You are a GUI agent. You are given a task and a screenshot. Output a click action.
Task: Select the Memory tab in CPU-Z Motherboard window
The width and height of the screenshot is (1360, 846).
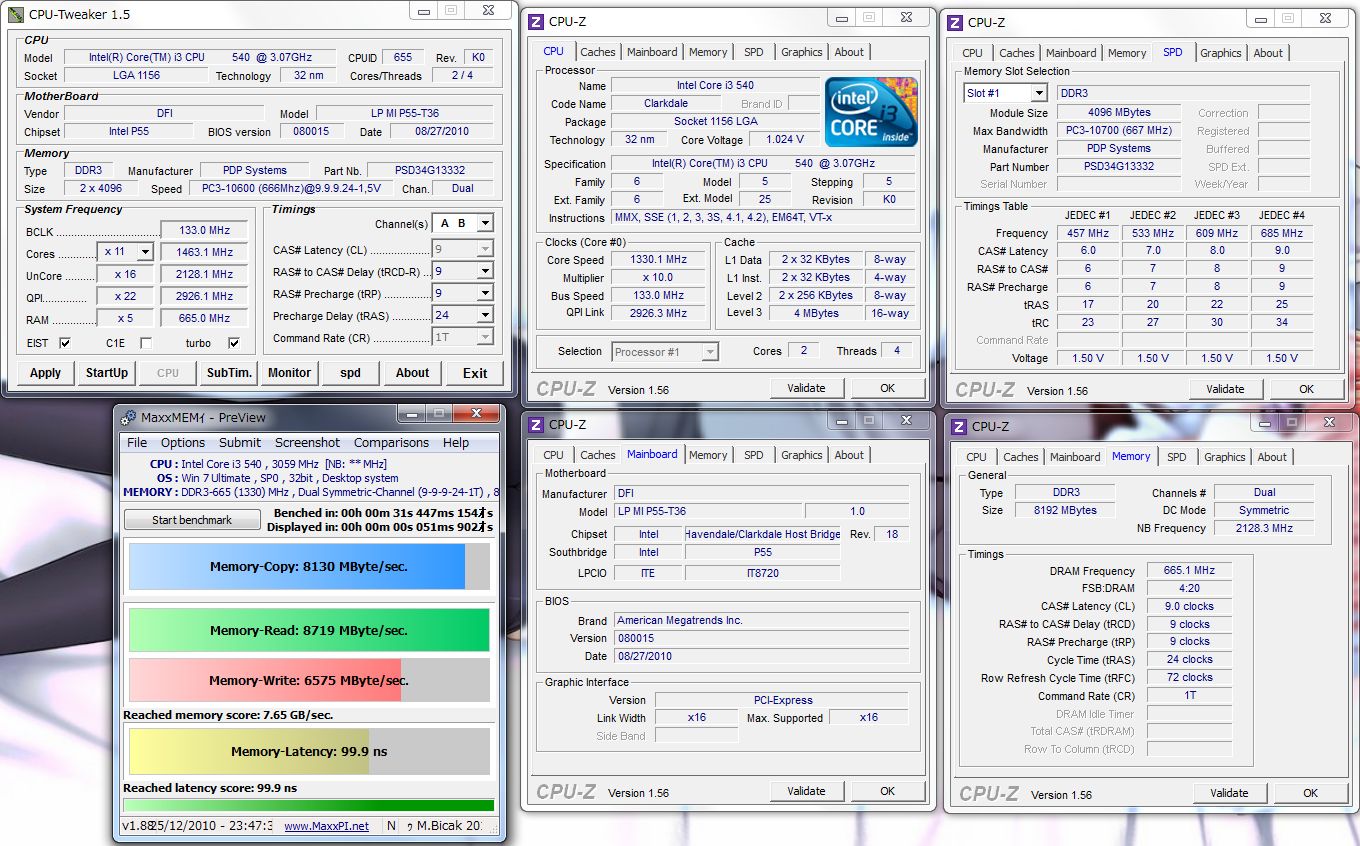pos(708,455)
